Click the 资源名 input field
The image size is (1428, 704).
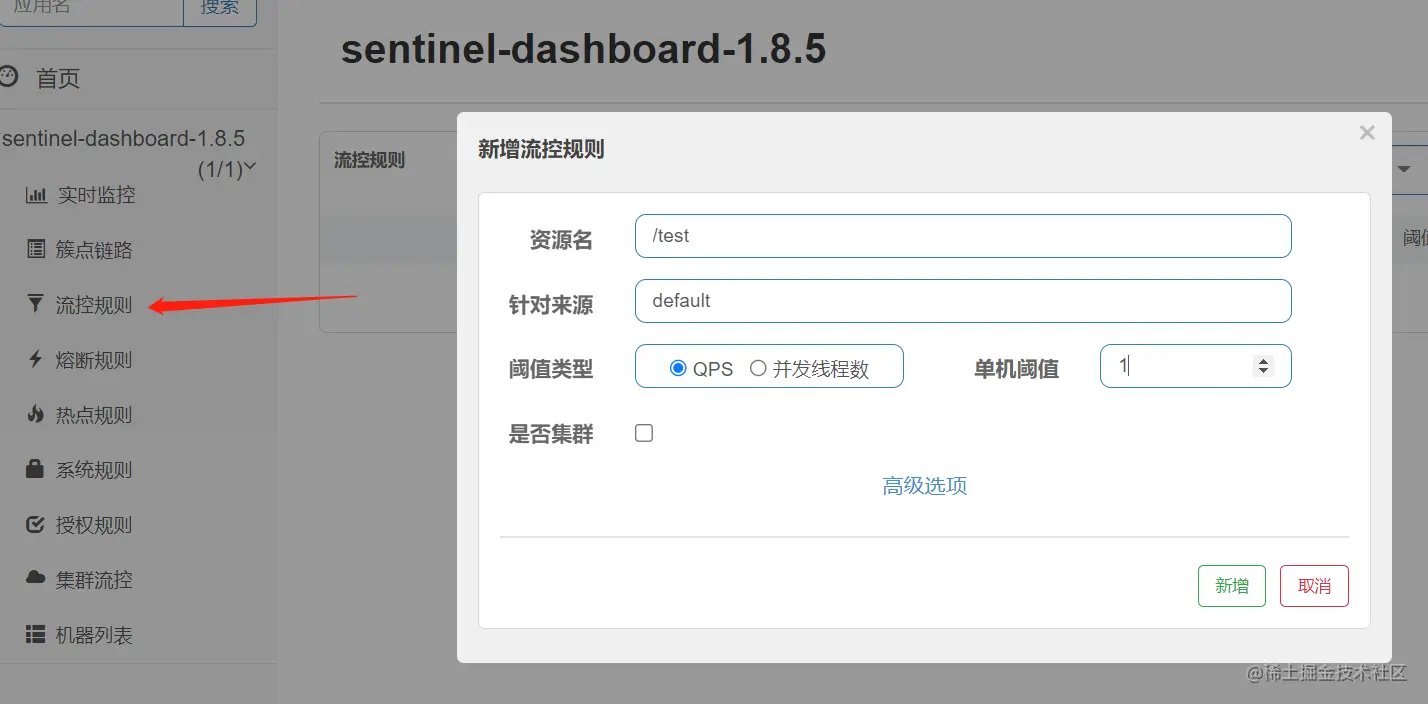pyautogui.click(x=962, y=236)
